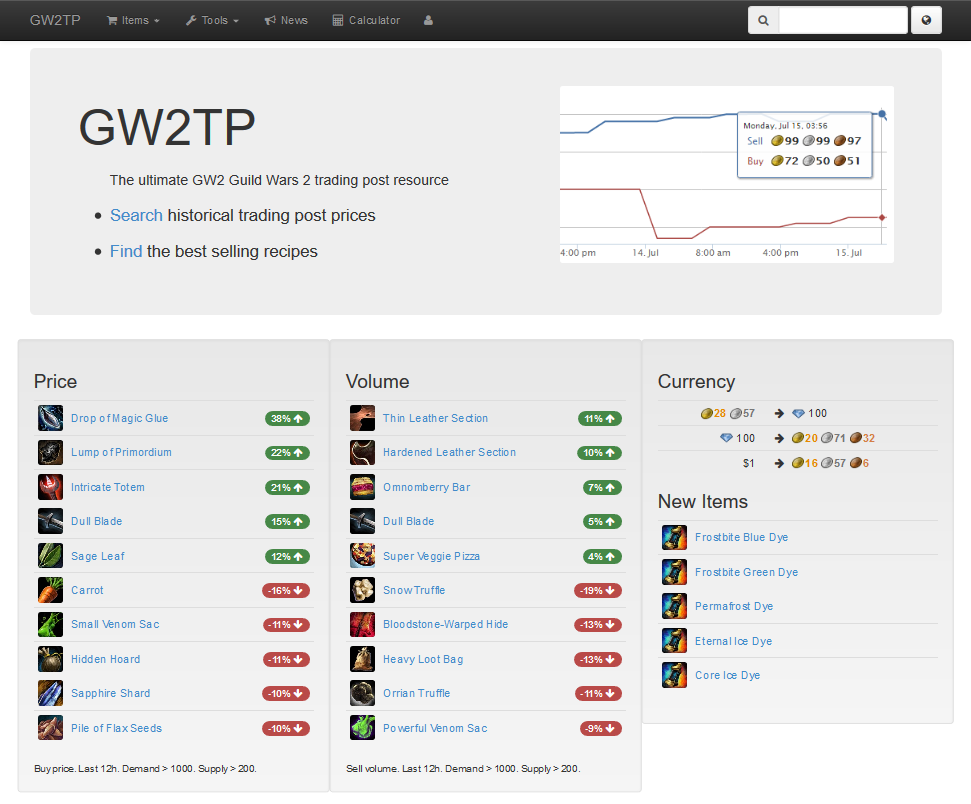The height and width of the screenshot is (804, 971).
Task: Click the search magnifier icon
Action: coord(764,20)
